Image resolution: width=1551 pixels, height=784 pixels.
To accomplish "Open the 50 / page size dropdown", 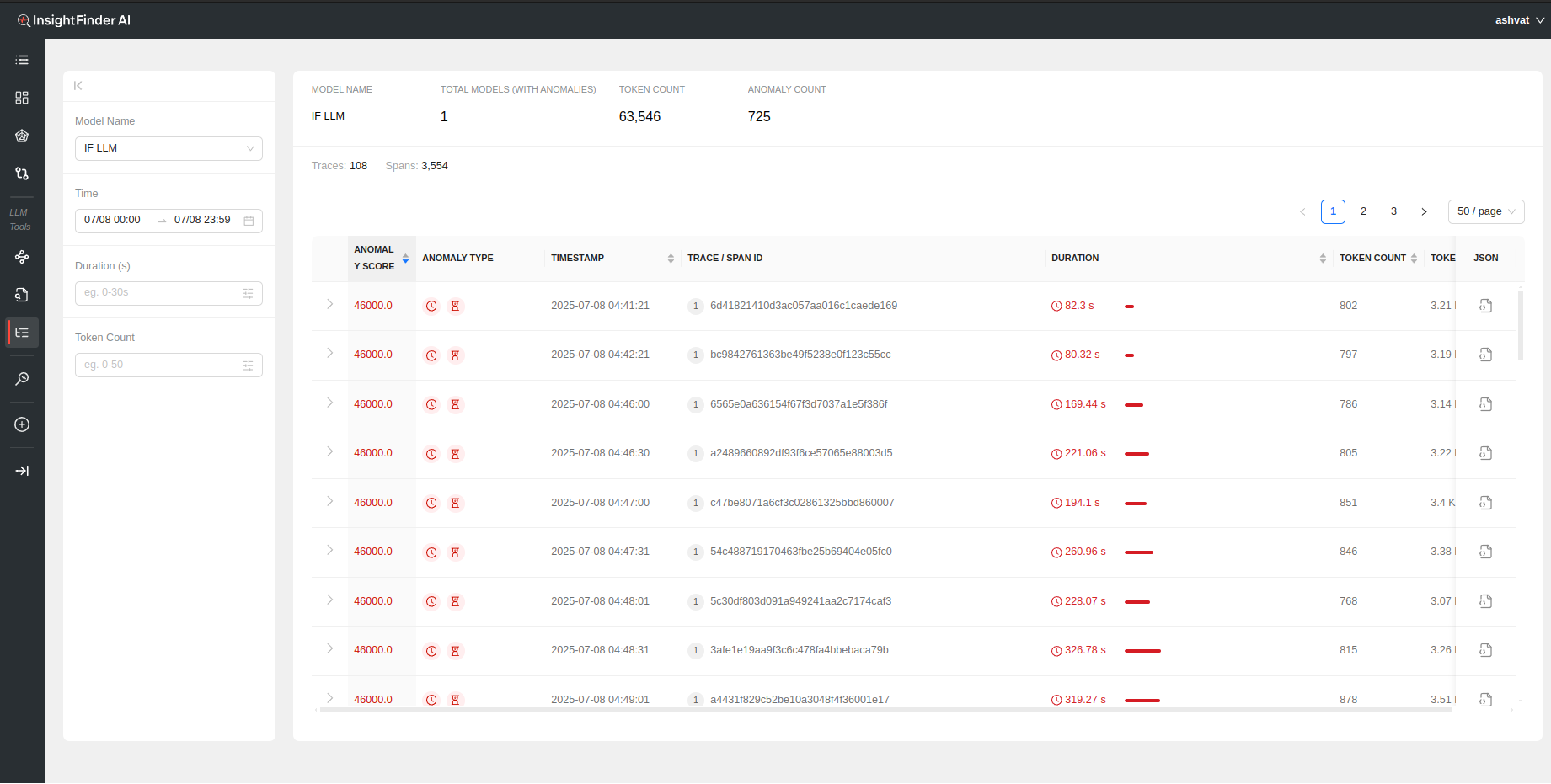I will 1485,211.
